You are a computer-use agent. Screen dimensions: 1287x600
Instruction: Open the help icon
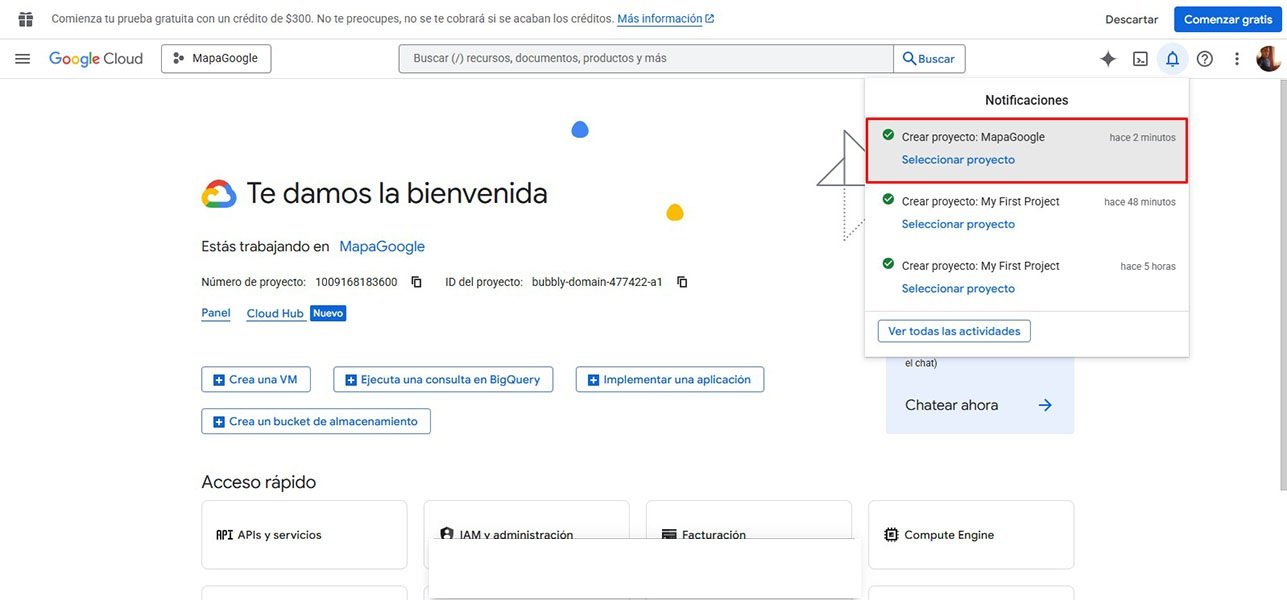click(1200, 57)
